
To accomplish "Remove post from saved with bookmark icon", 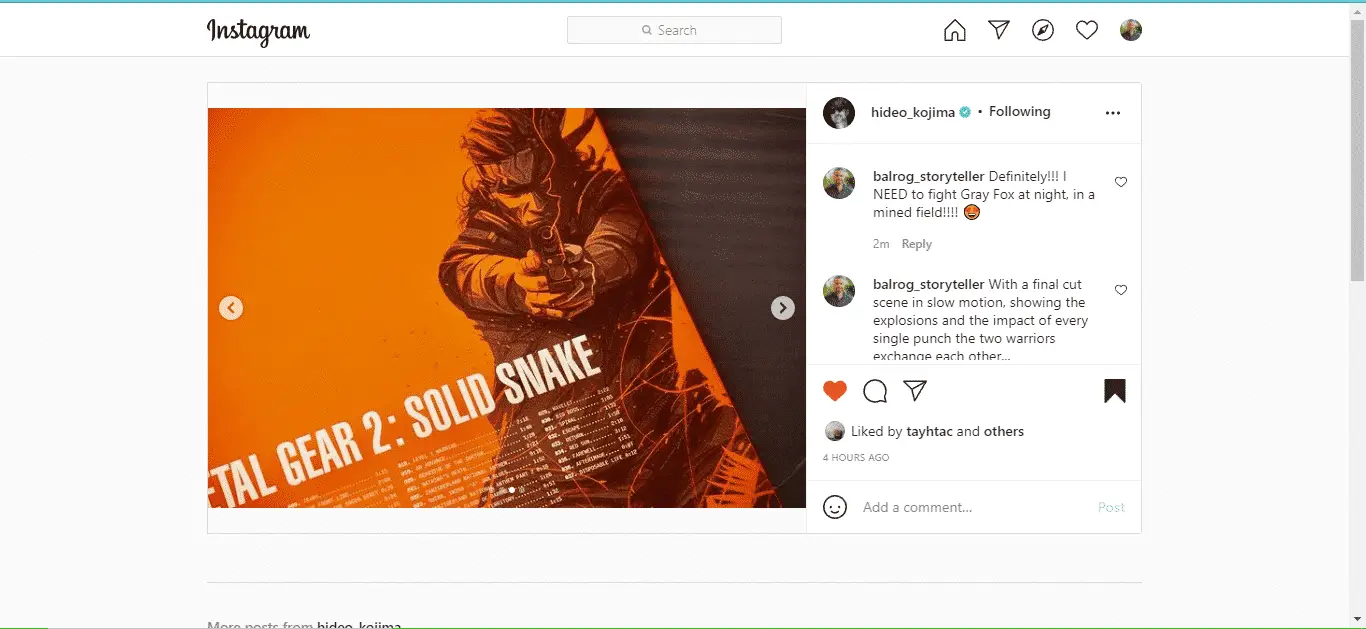I will coord(1115,391).
